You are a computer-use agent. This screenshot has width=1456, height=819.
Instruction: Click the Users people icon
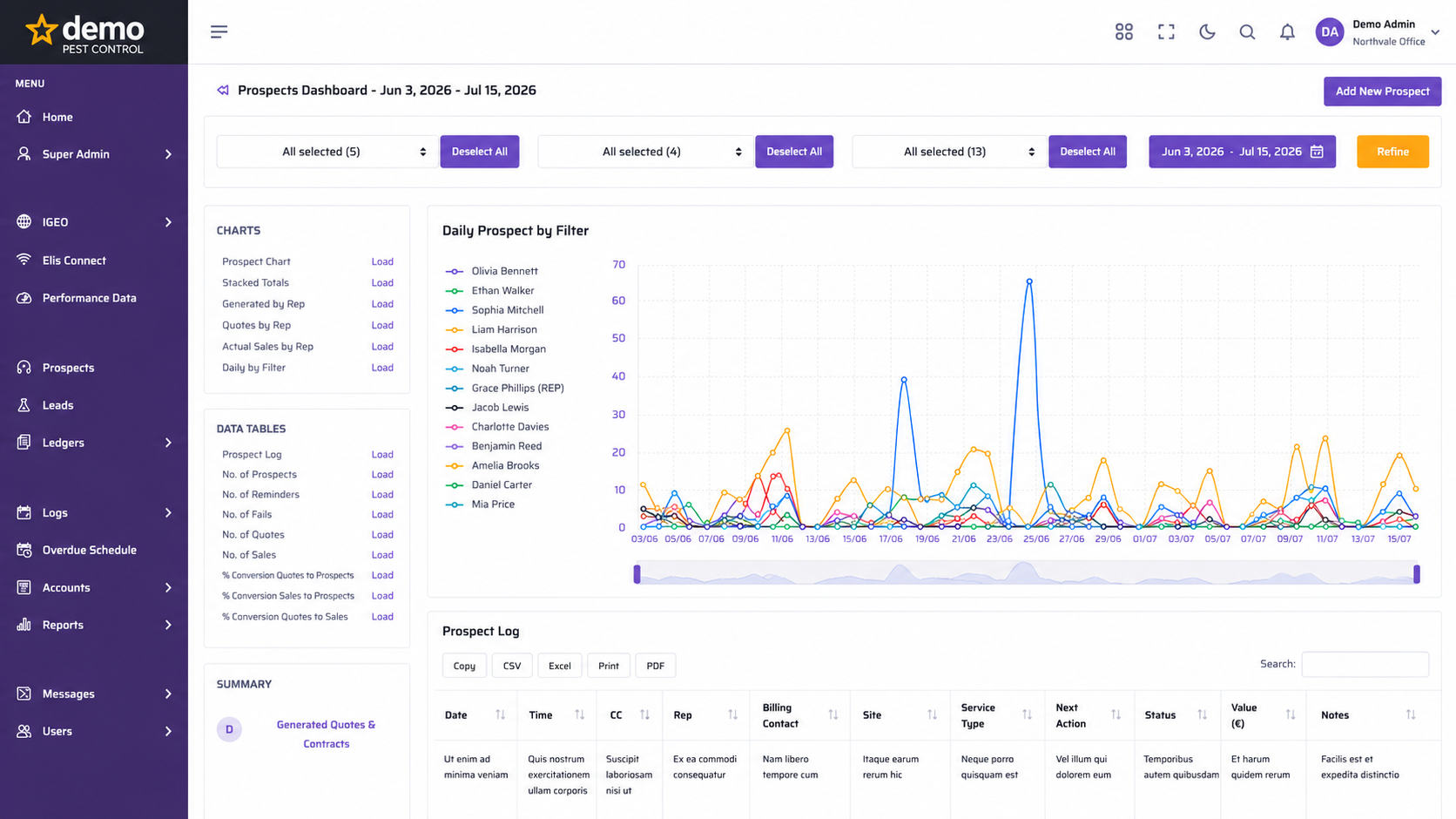tap(24, 731)
